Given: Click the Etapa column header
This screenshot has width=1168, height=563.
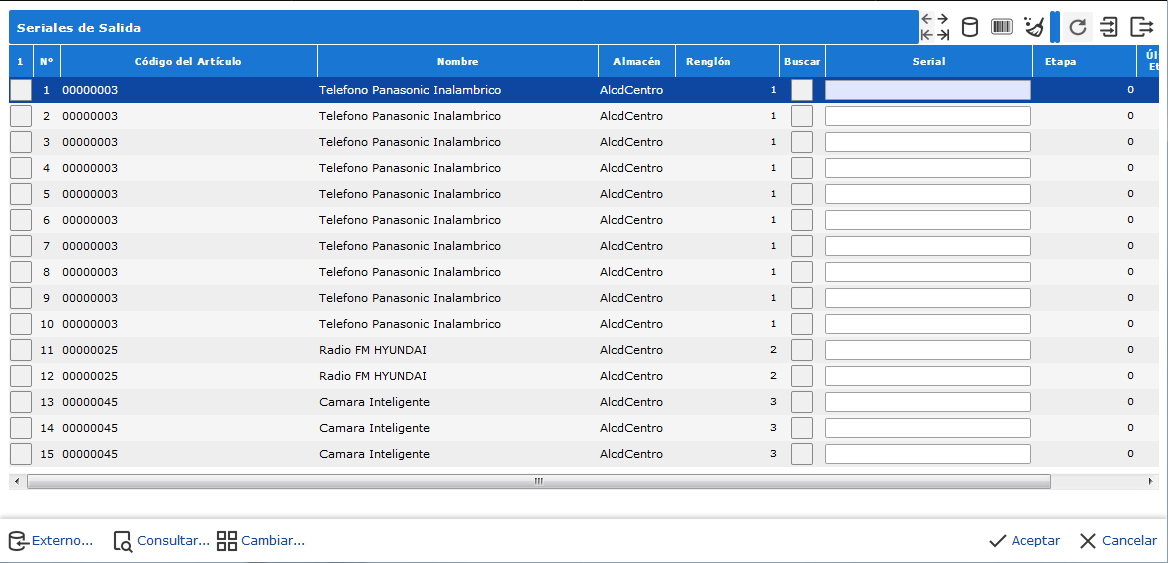Looking at the screenshot, I should [1084, 61].
